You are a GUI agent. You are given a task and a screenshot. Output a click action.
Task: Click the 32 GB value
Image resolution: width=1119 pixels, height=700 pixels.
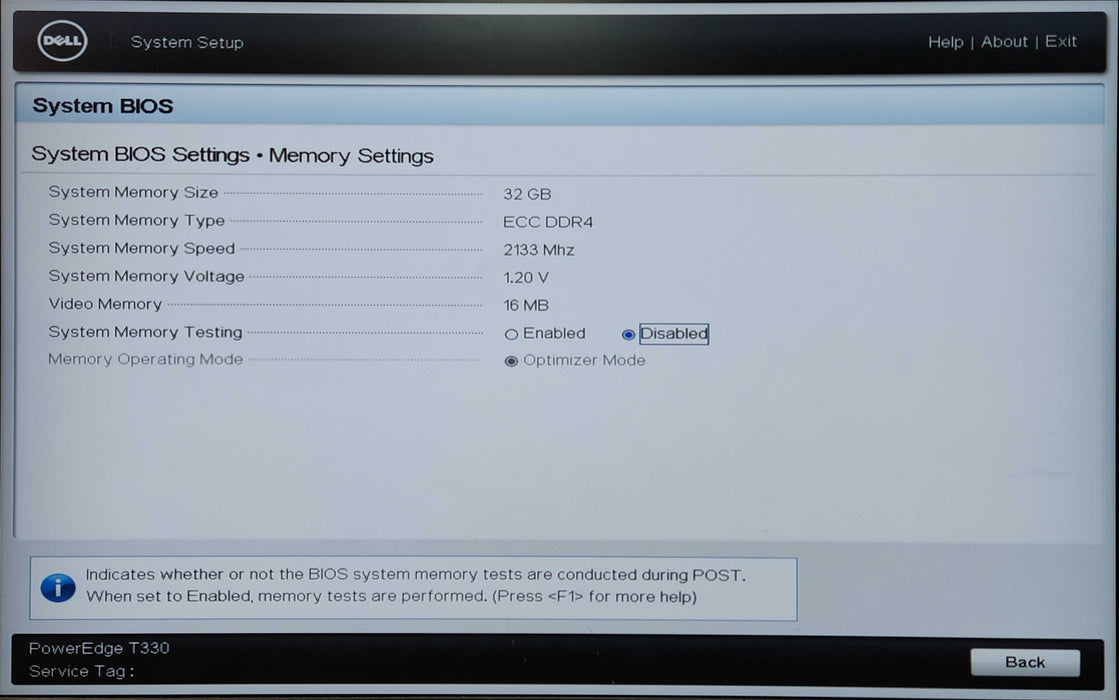(x=527, y=194)
